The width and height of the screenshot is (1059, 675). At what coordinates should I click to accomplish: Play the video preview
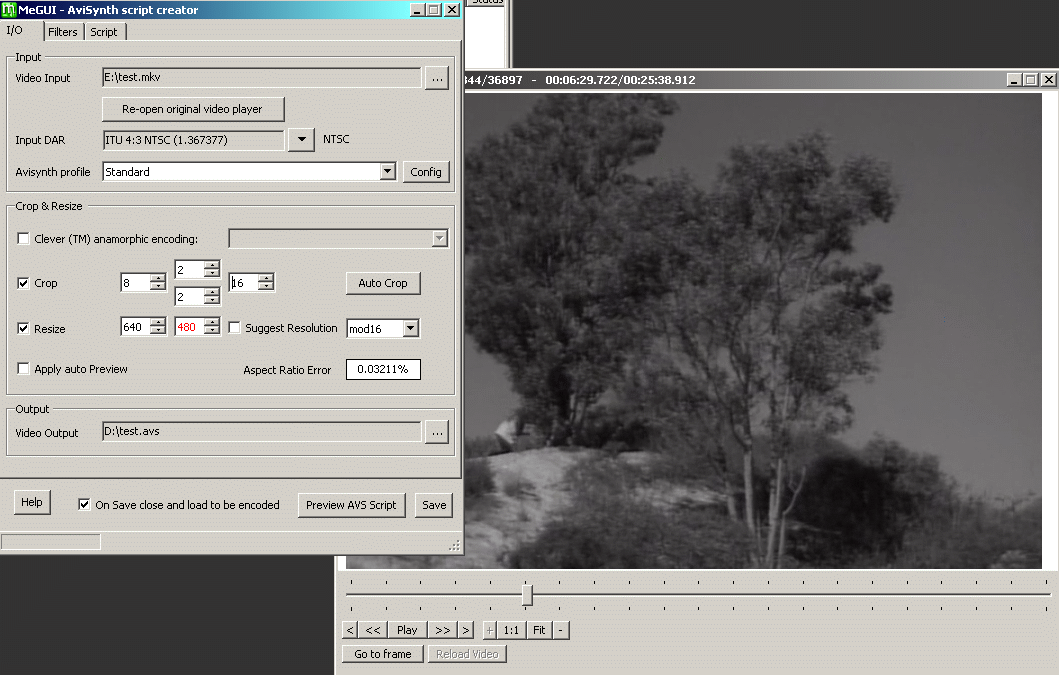(x=407, y=630)
